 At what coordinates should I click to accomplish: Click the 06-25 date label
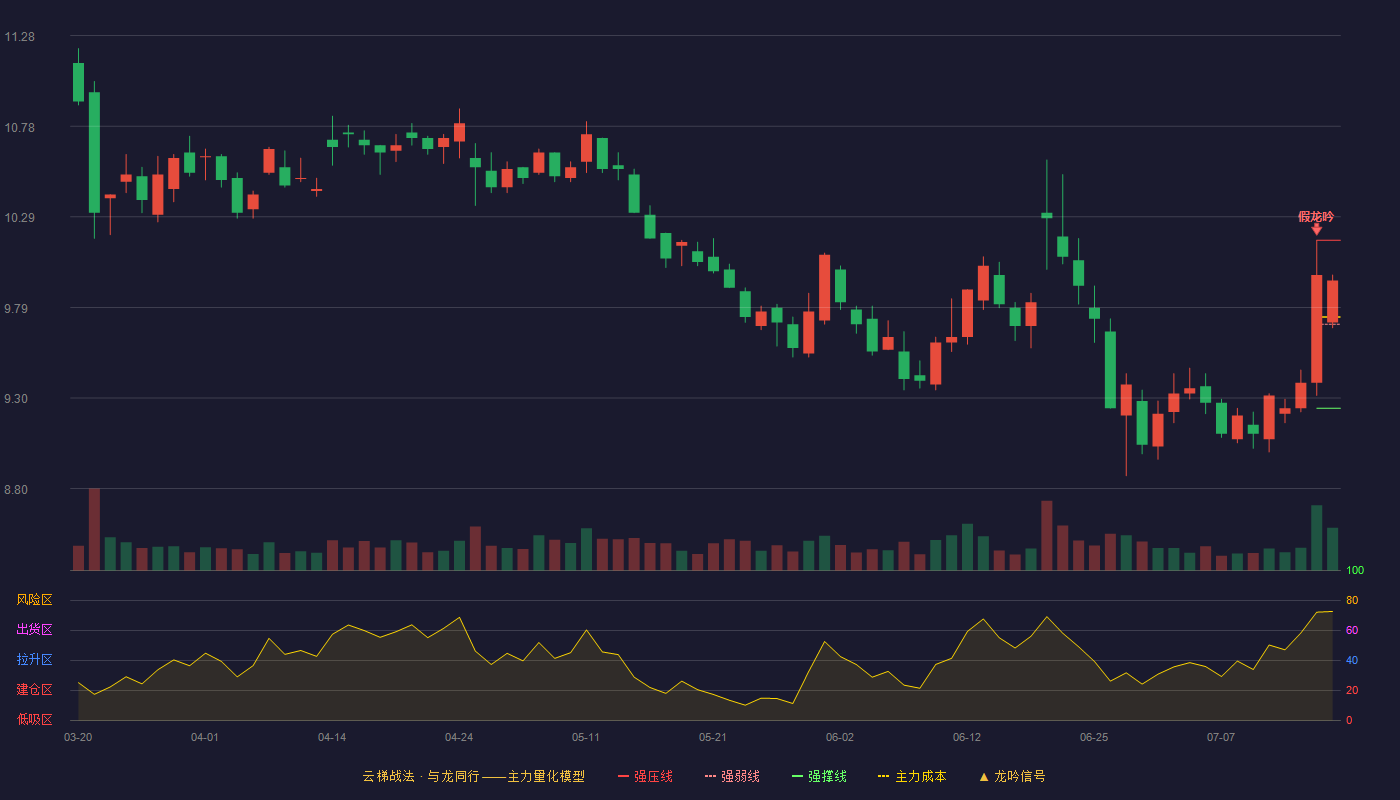tap(1094, 737)
